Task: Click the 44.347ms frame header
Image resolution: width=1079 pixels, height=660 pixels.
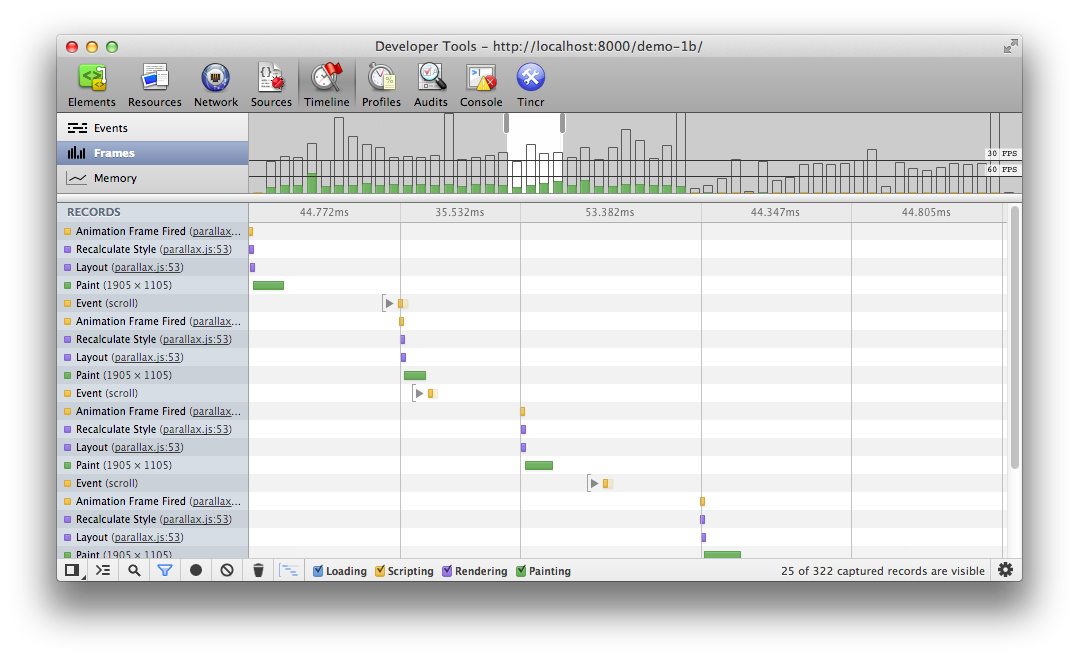Action: 776,212
